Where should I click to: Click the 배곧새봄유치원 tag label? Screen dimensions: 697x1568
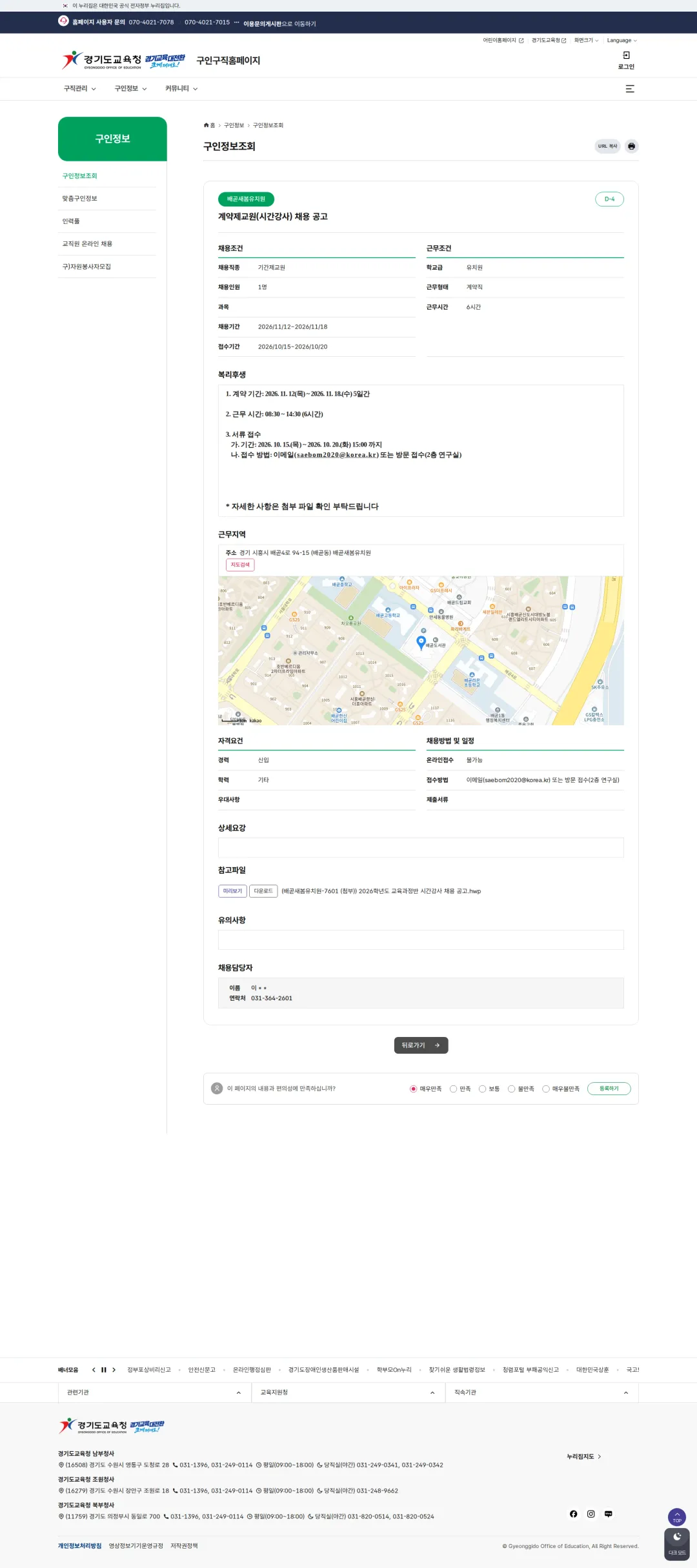coord(246,199)
